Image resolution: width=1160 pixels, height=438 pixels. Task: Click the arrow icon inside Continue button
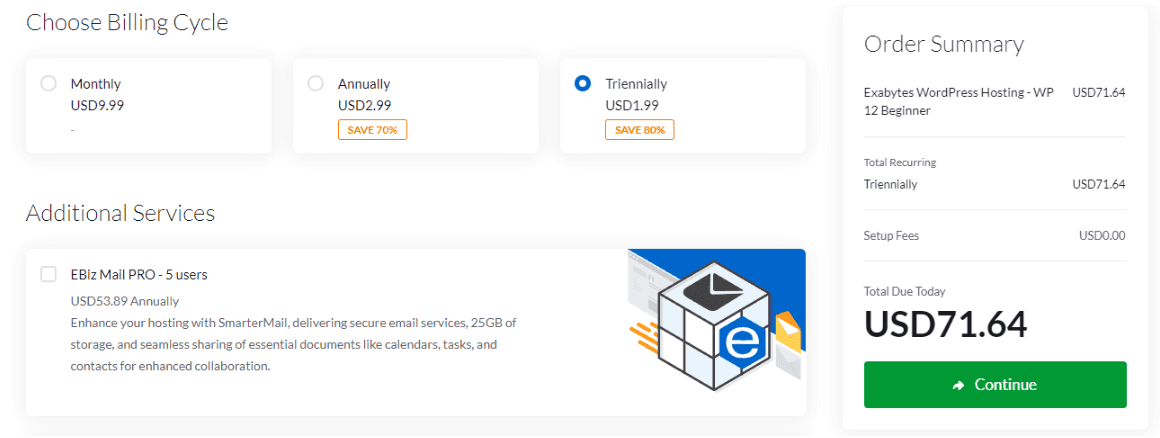click(960, 385)
